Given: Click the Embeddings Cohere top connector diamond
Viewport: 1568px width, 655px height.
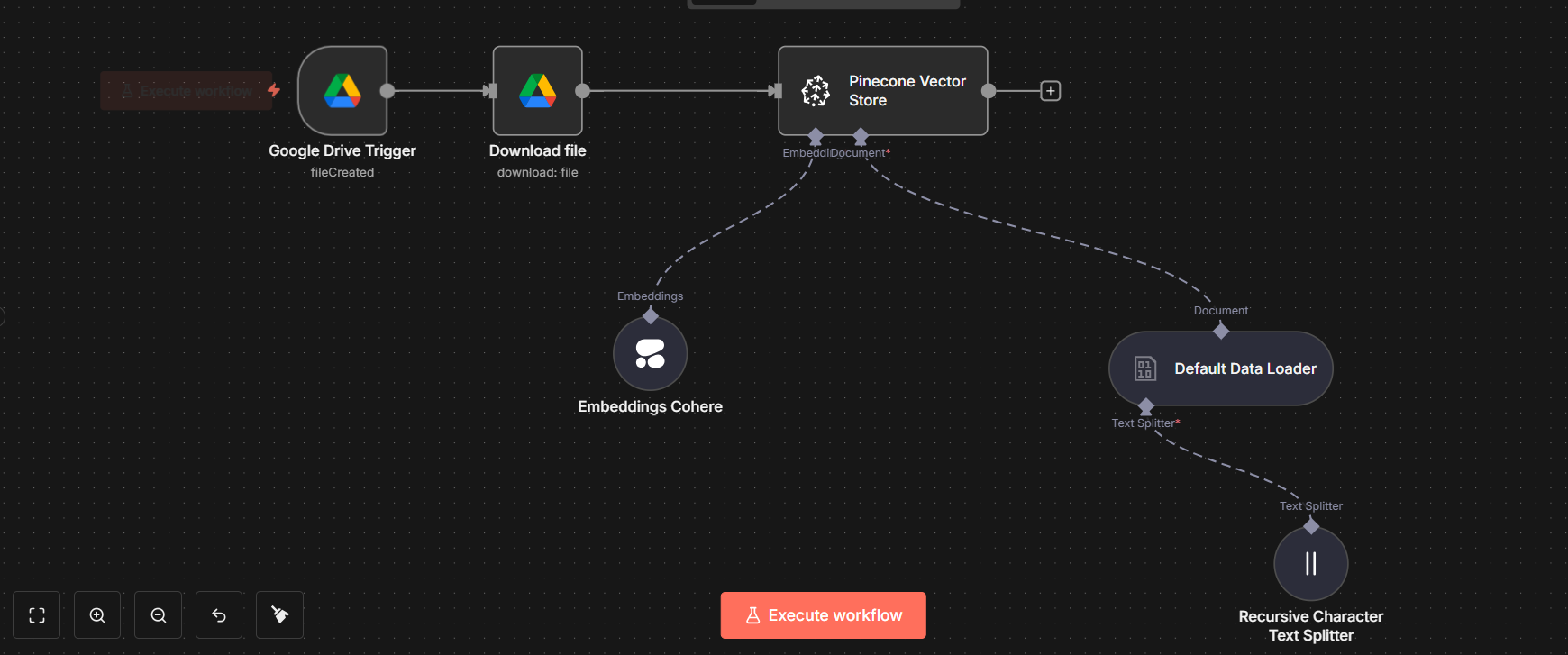Looking at the screenshot, I should (x=650, y=316).
